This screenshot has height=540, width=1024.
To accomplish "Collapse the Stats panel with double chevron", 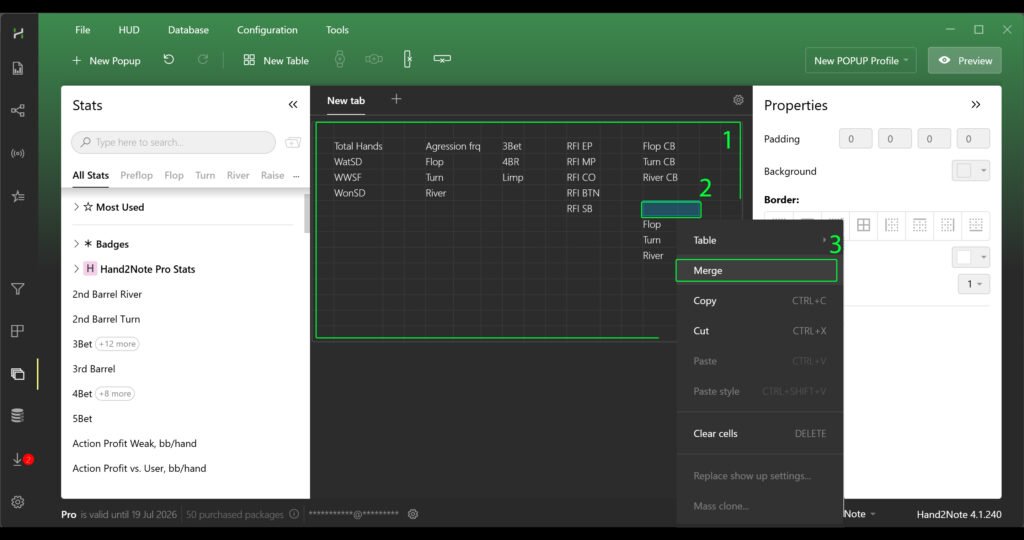I will (293, 105).
